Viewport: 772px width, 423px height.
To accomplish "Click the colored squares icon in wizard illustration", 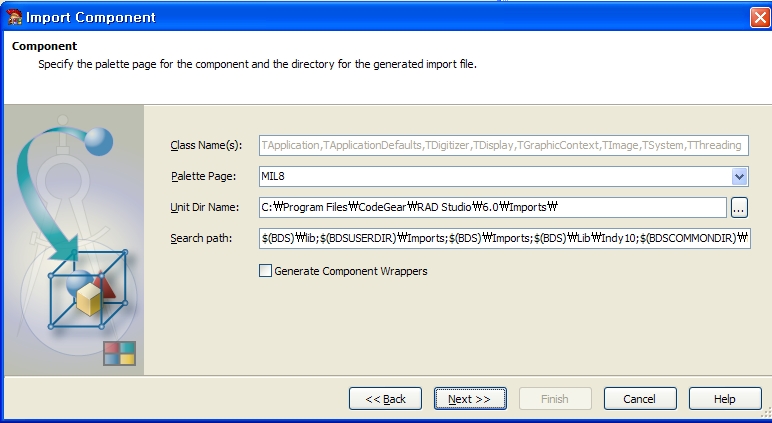I will [119, 353].
